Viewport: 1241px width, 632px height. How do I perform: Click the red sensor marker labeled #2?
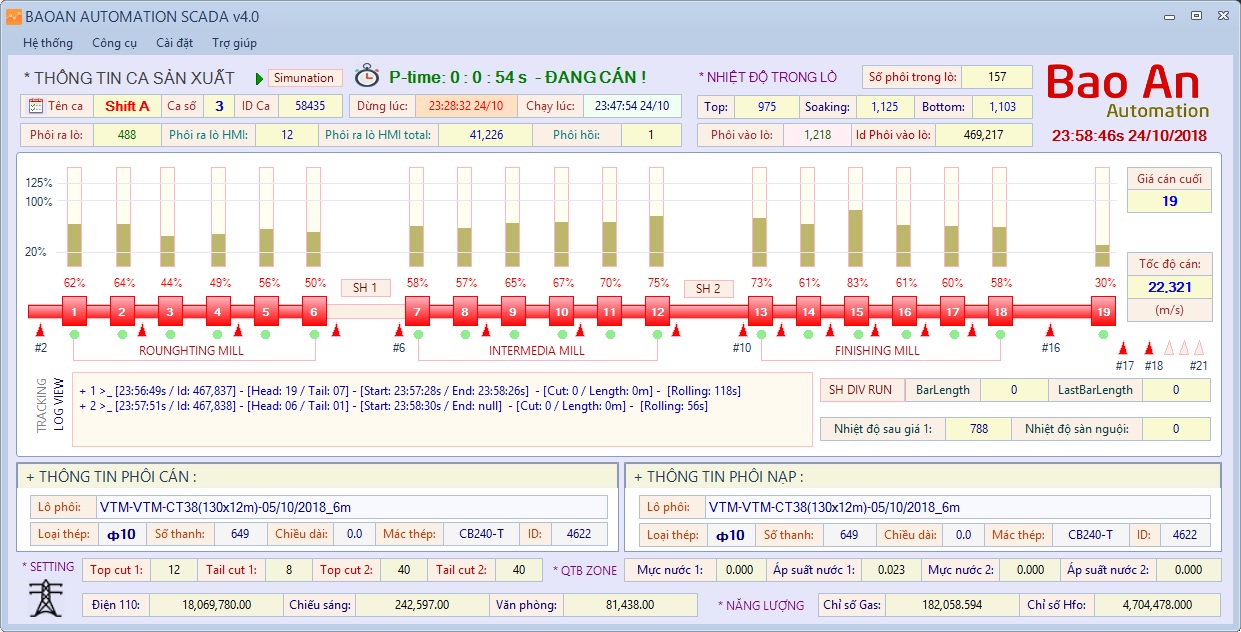point(40,330)
